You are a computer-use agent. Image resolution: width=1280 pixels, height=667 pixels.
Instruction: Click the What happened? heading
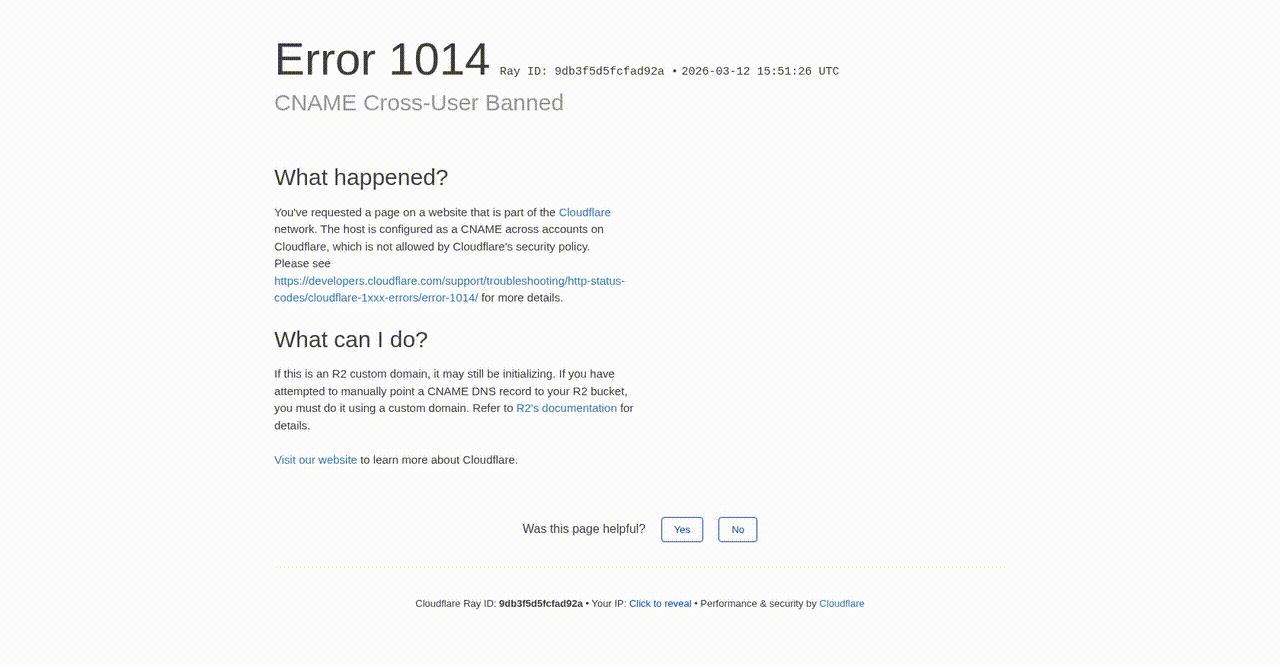361,178
